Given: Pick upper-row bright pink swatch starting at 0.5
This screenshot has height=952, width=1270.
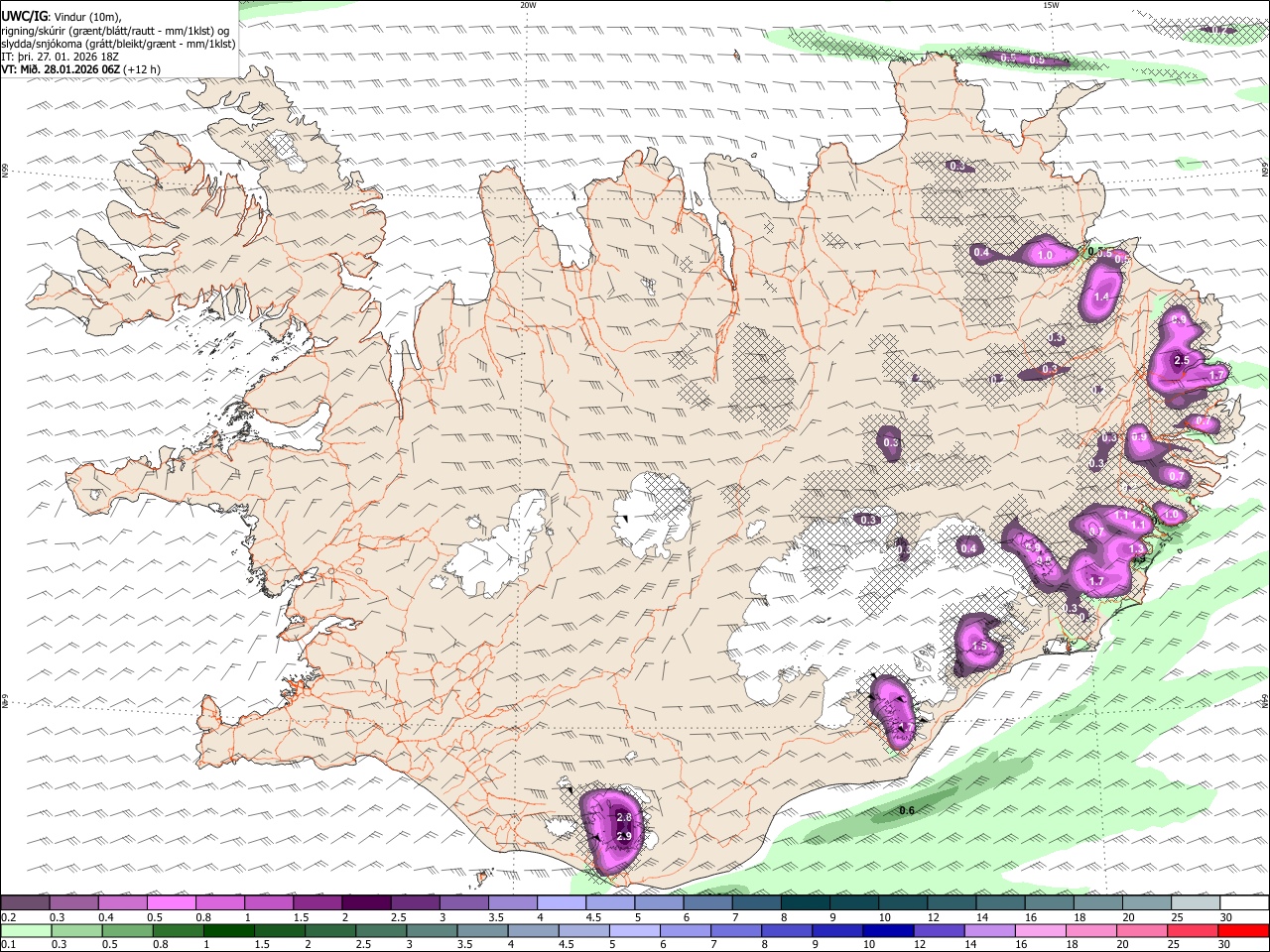Looking at the screenshot, I should [171, 902].
